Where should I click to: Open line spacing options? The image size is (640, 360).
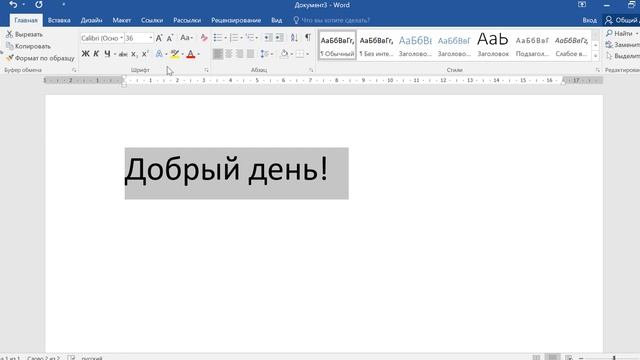[267, 54]
